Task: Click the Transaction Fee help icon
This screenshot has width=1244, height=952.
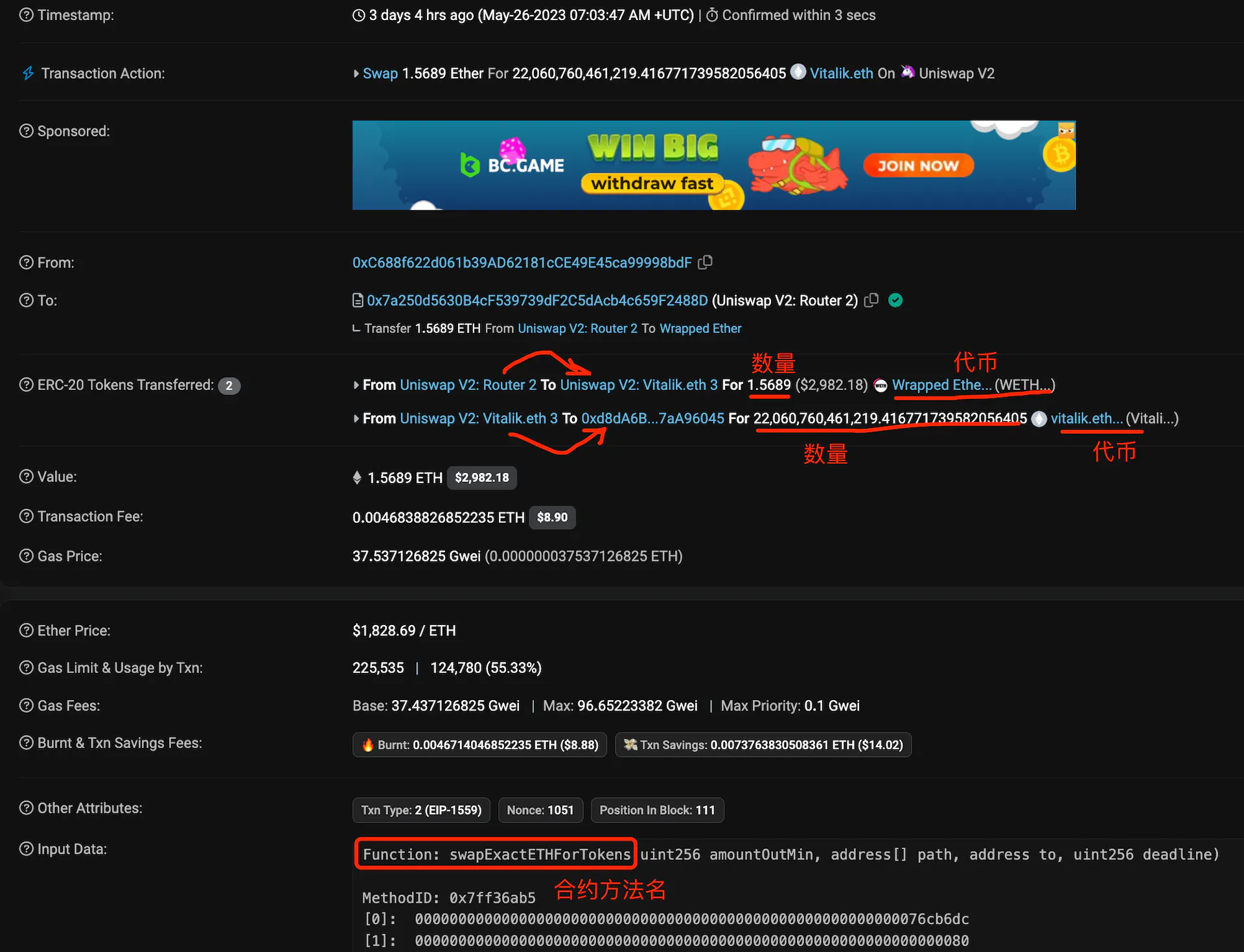Action: [x=26, y=516]
